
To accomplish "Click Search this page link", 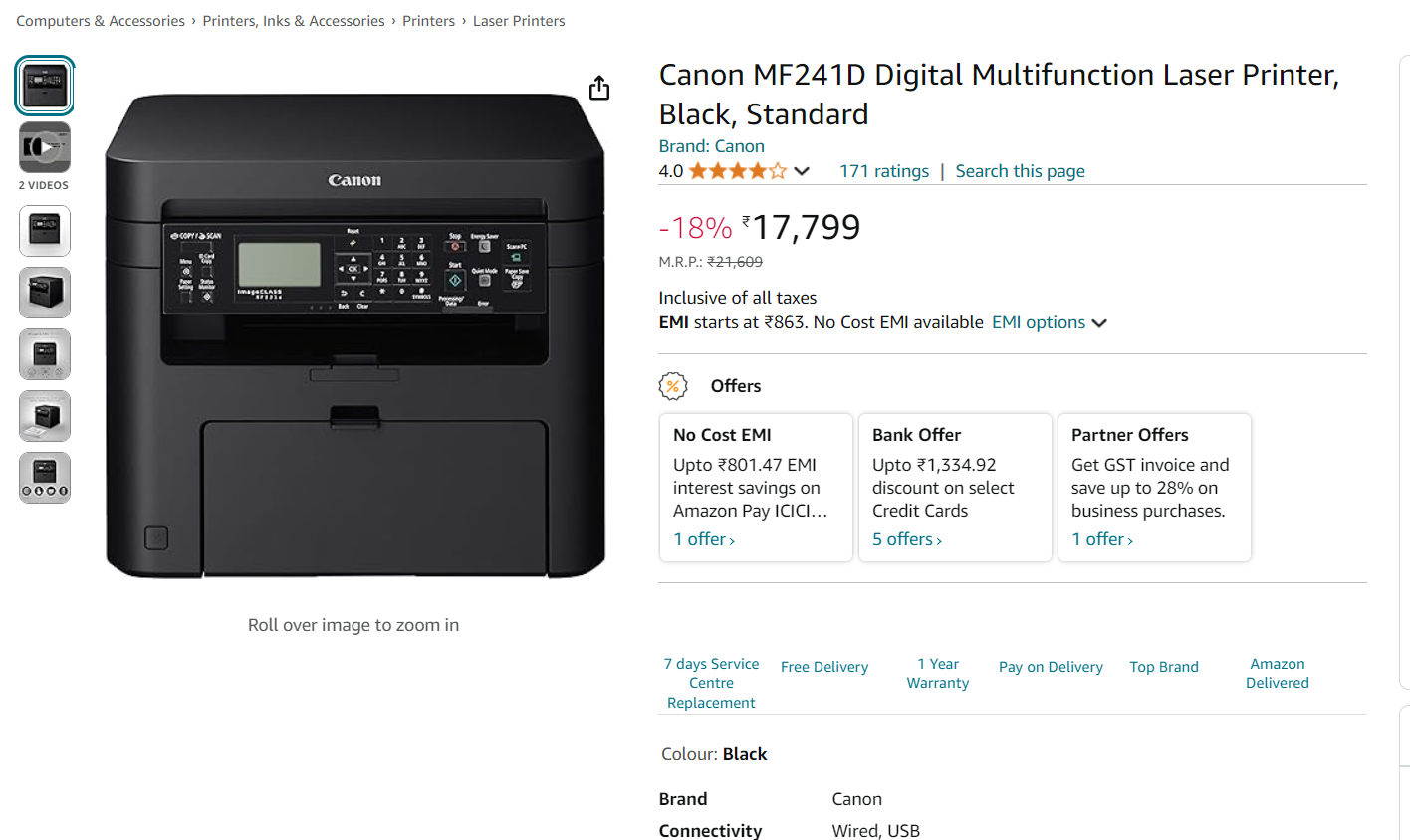I will click(x=1021, y=171).
